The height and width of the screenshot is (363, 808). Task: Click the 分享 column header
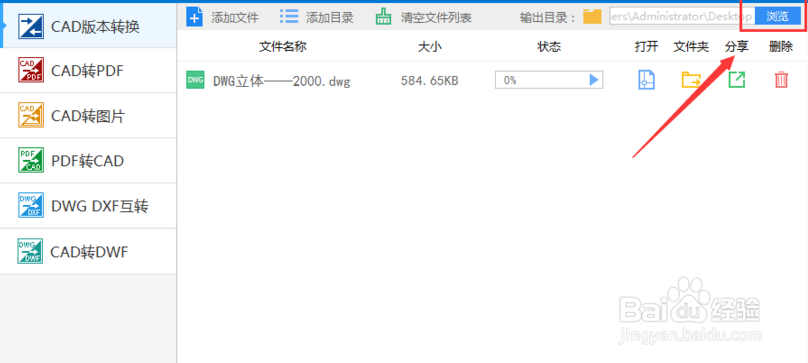737,47
